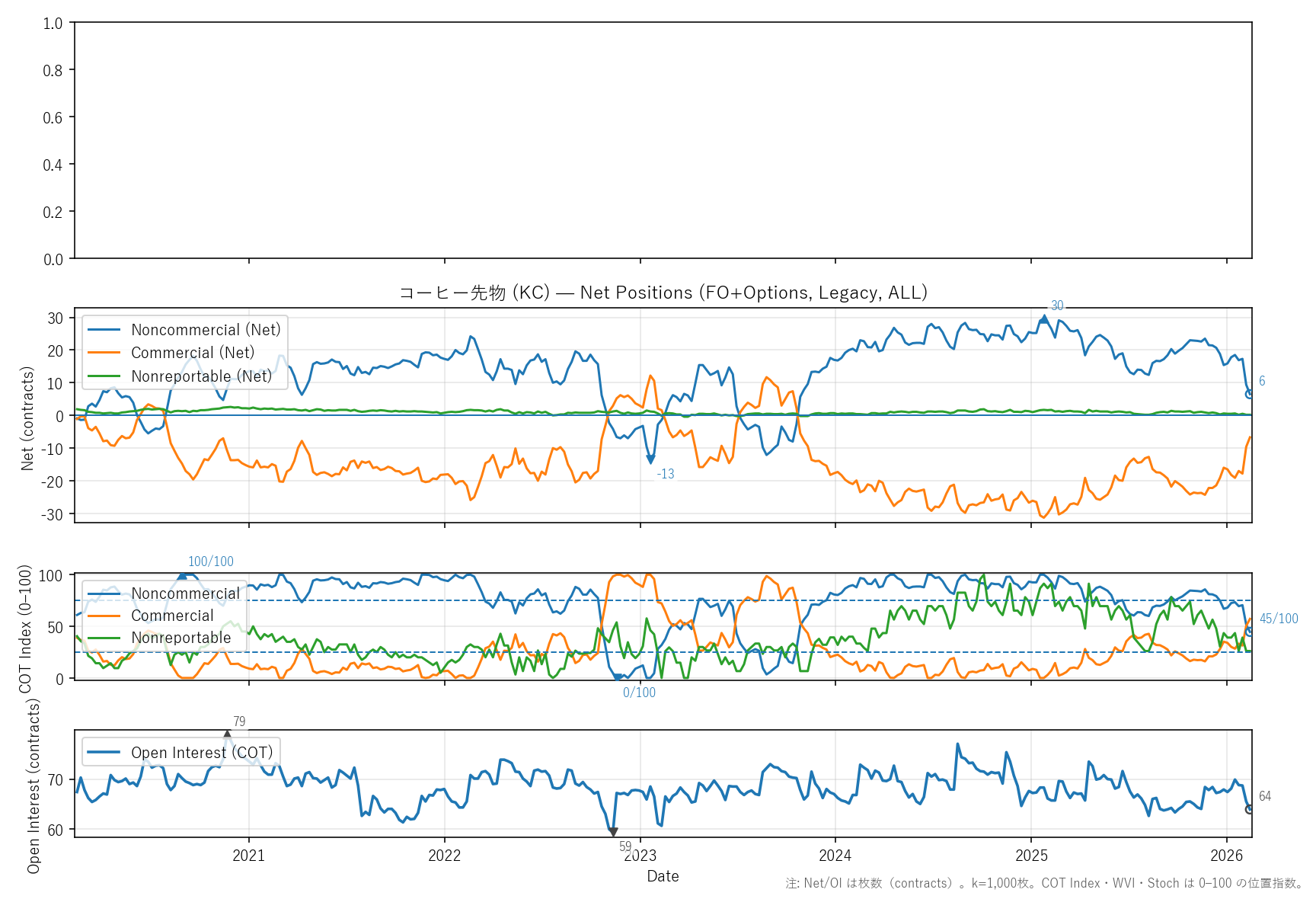The image size is (1316, 899).
Task: Click the Open Interest latest circle labeled 64
Action: pyautogui.click(x=1250, y=809)
